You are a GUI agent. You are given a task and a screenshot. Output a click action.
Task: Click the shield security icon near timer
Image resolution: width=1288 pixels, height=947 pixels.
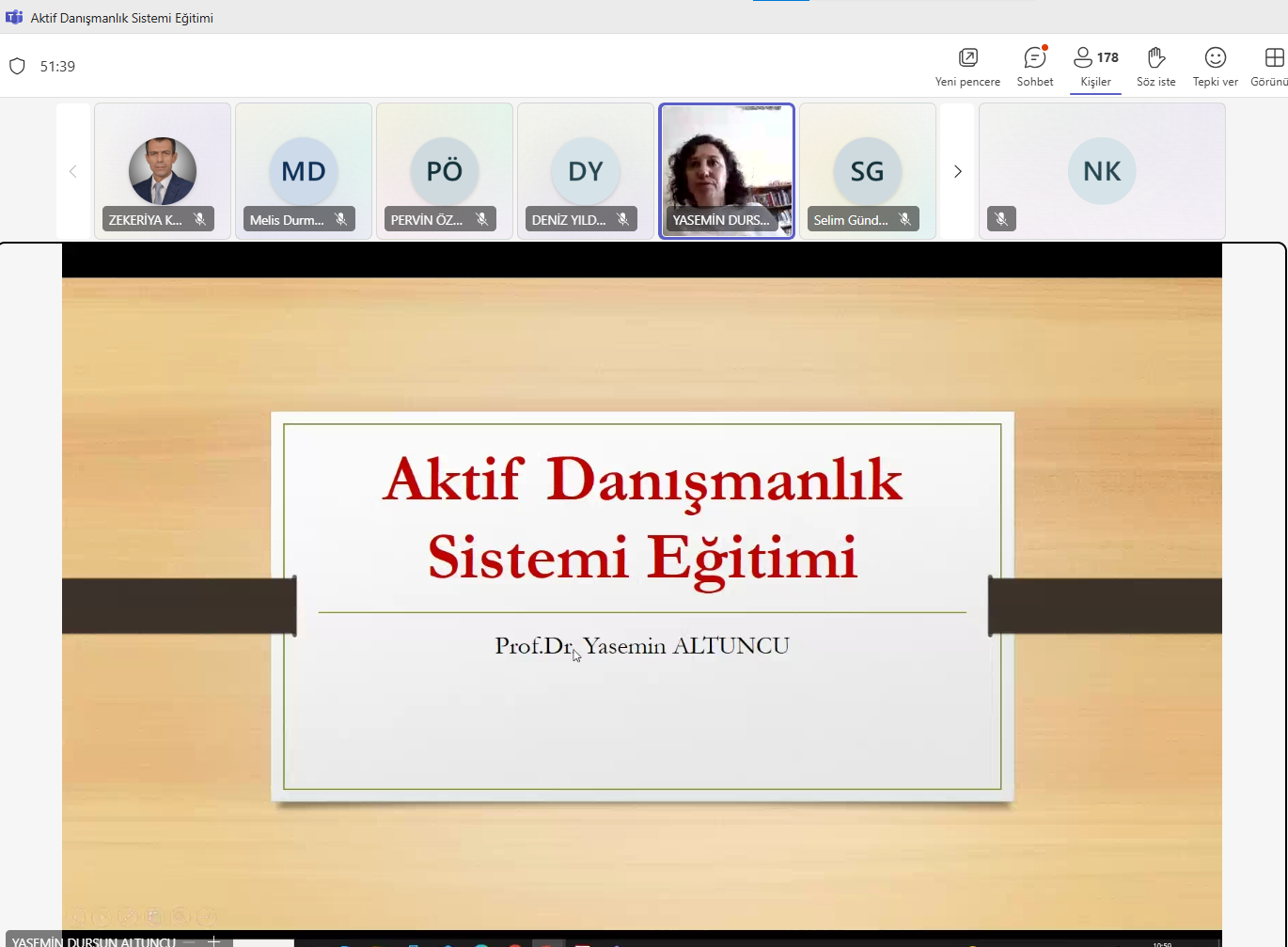(x=17, y=66)
